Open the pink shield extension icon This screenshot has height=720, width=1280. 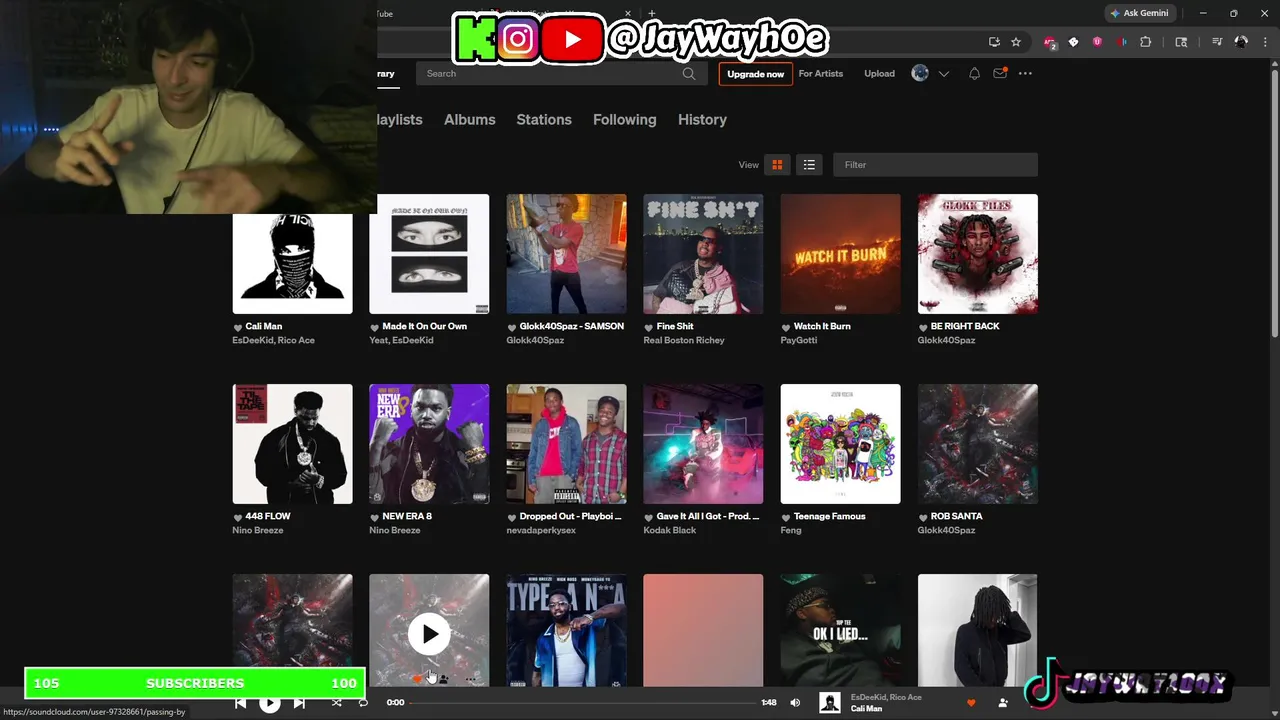pos(1097,42)
